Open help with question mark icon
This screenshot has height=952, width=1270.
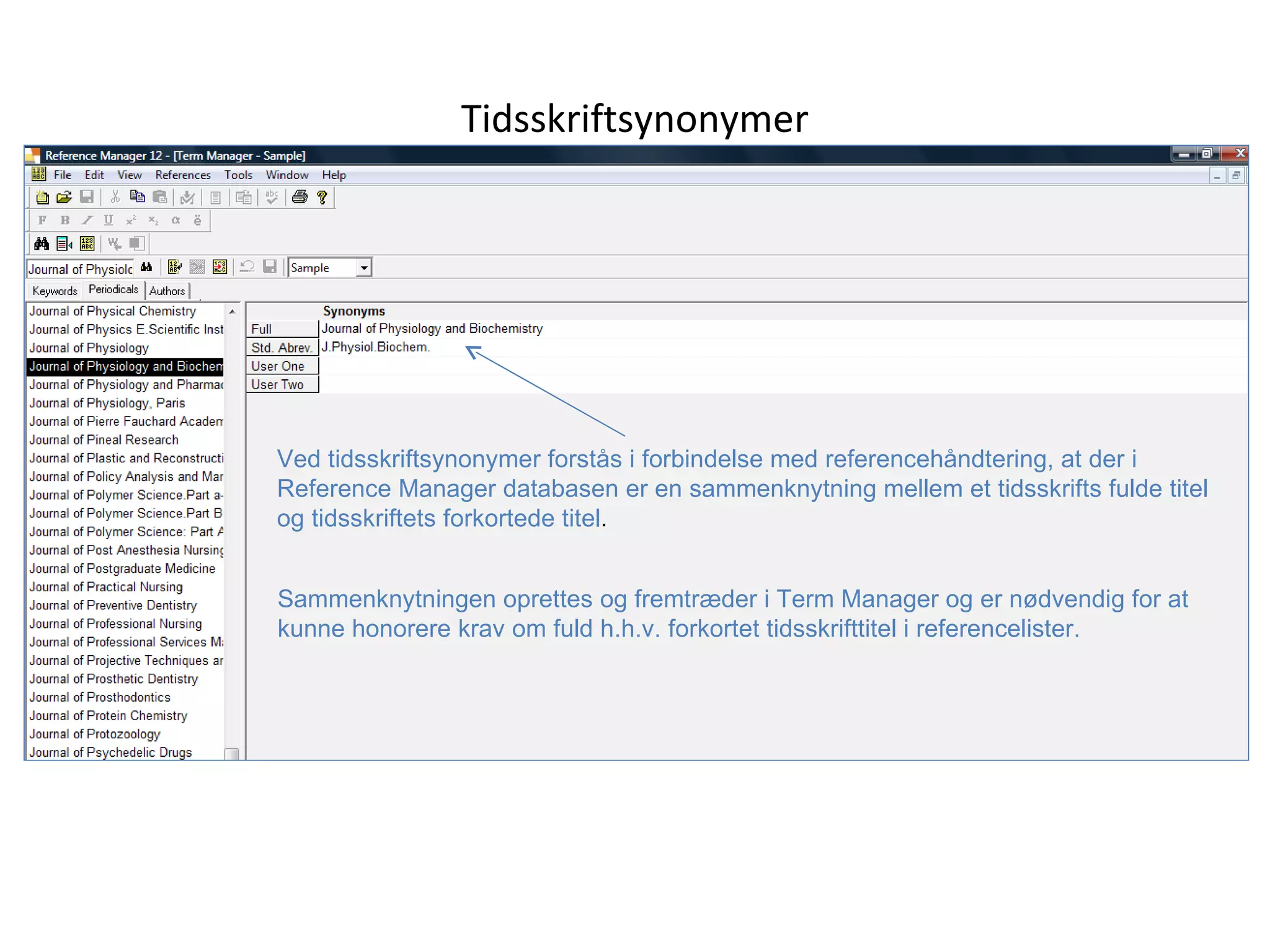tap(322, 197)
